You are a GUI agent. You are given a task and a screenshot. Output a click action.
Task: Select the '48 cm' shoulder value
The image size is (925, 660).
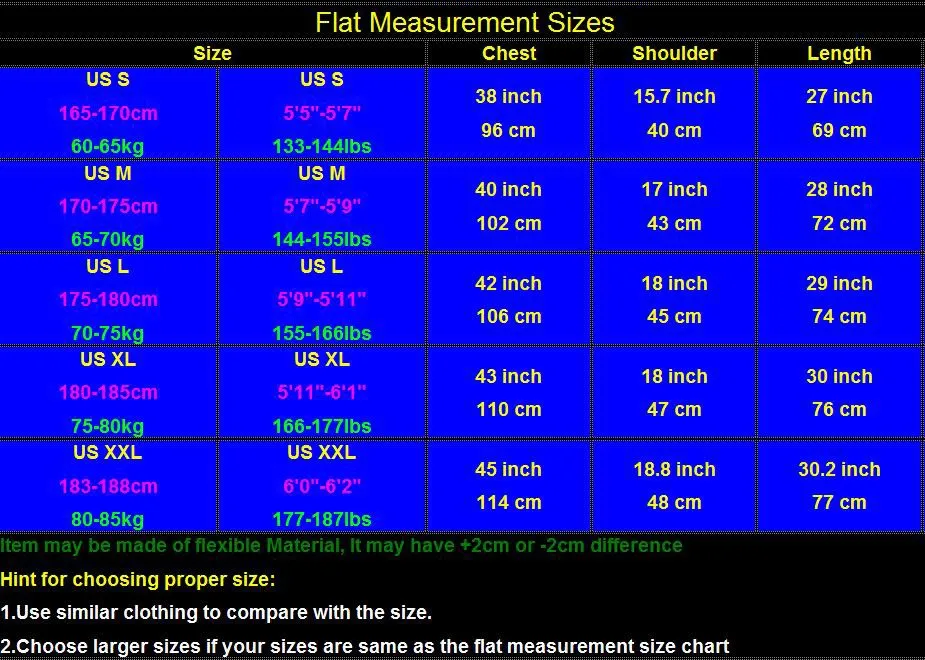[674, 503]
